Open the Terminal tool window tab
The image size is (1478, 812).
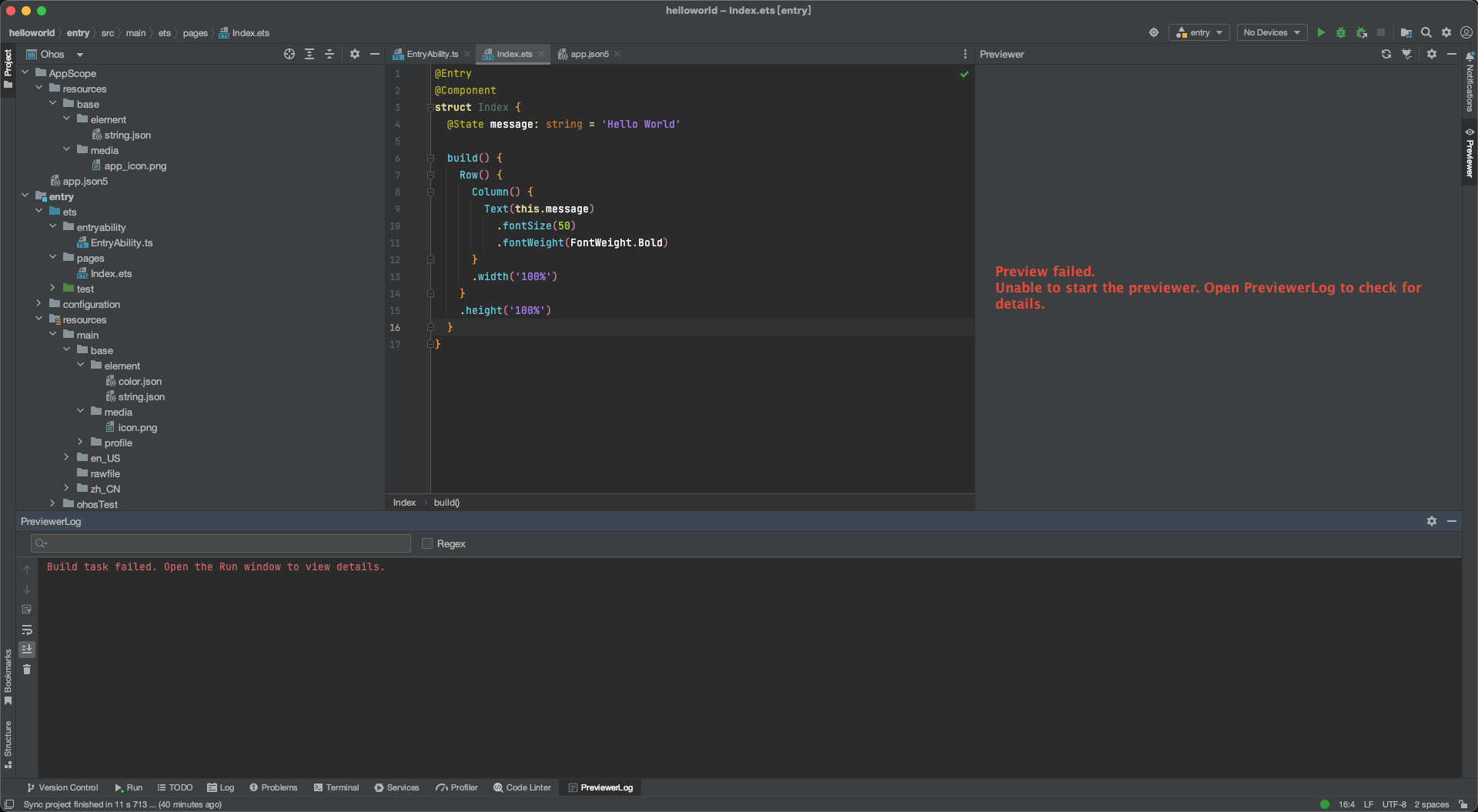(x=336, y=787)
